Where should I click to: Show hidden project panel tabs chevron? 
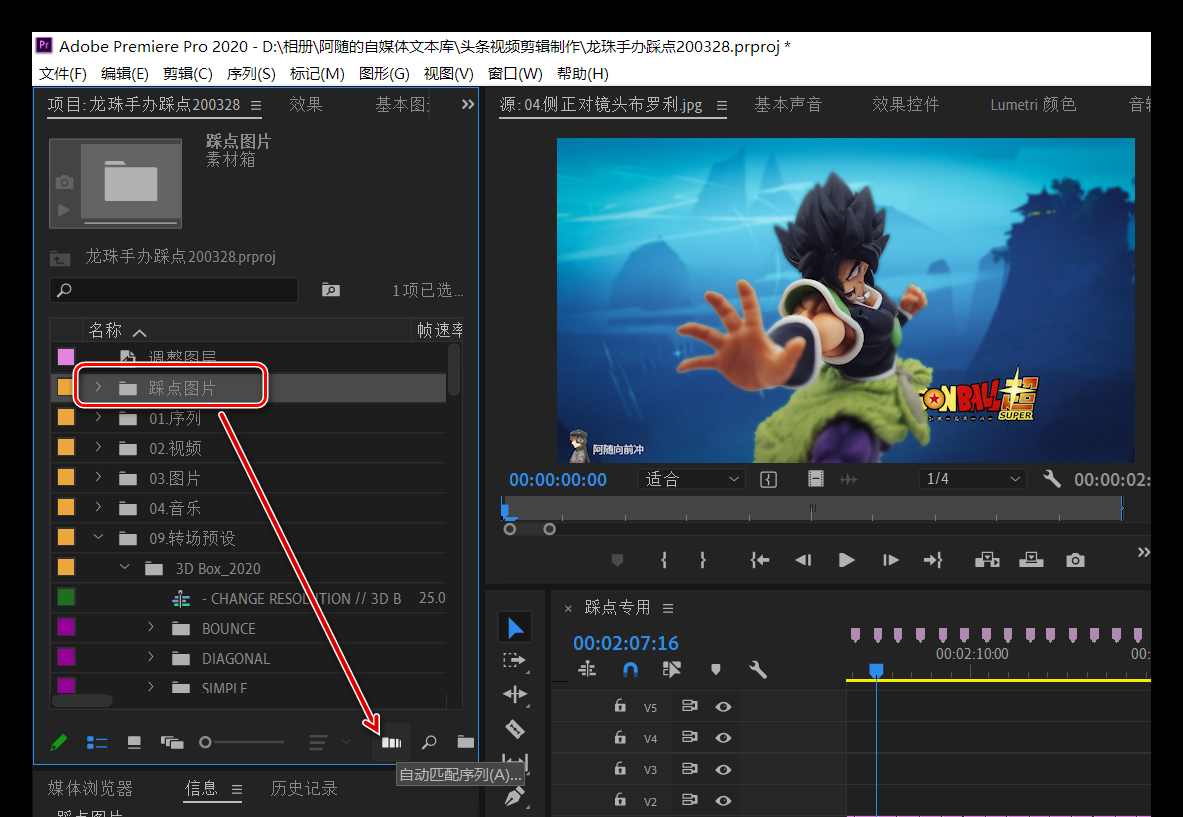pos(468,104)
